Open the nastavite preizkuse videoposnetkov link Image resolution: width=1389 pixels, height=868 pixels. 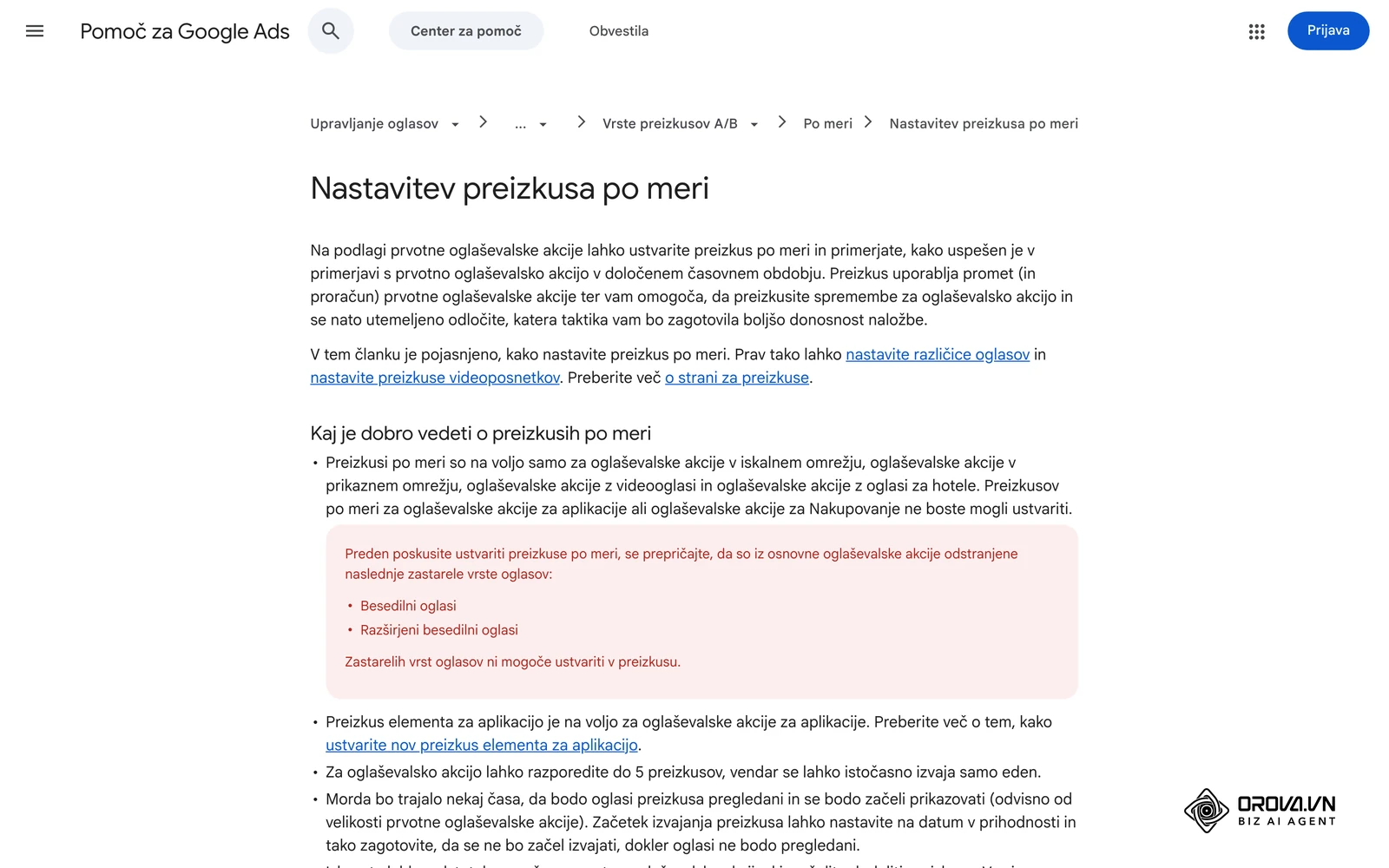pos(435,378)
